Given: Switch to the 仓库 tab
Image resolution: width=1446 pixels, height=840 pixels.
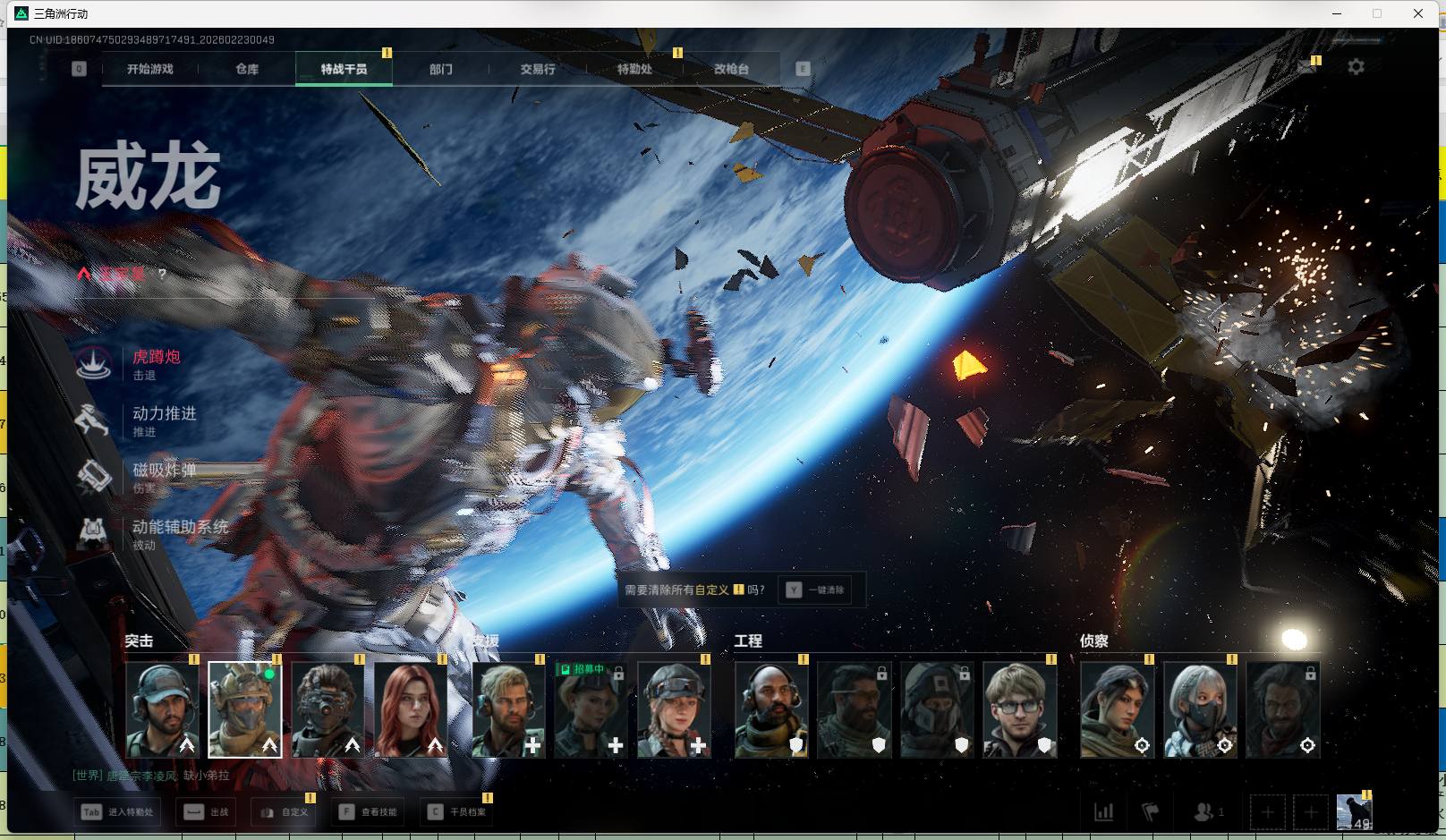Looking at the screenshot, I should [x=247, y=69].
